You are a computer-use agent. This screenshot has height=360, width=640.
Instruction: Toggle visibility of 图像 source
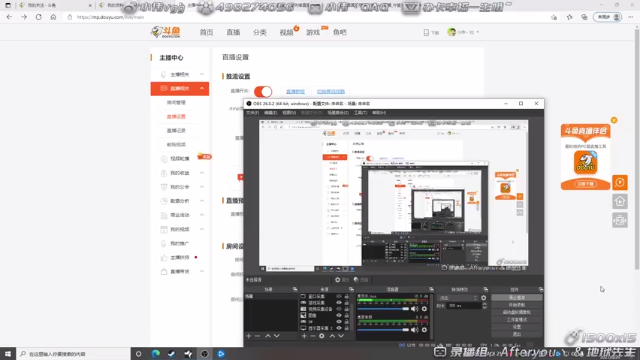click(339, 316)
